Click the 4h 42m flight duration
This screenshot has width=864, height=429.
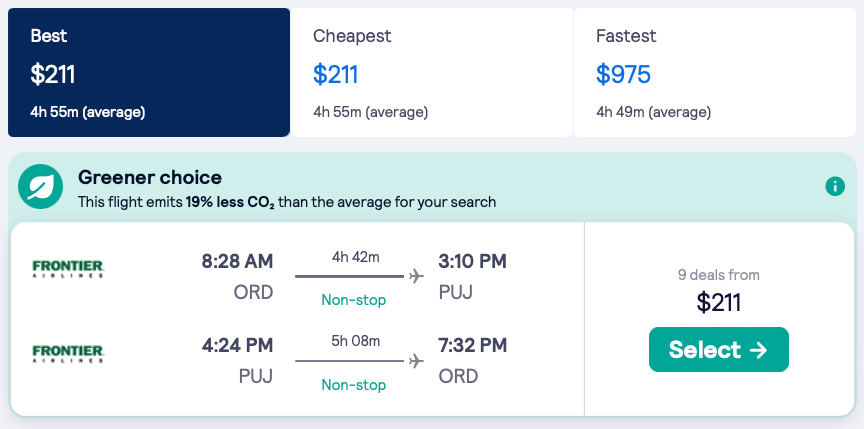(355, 257)
